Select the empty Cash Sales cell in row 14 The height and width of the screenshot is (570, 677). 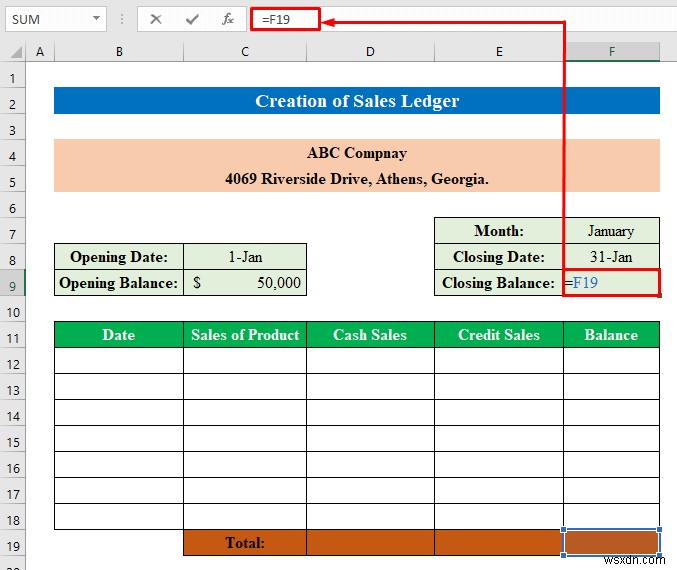click(x=370, y=413)
